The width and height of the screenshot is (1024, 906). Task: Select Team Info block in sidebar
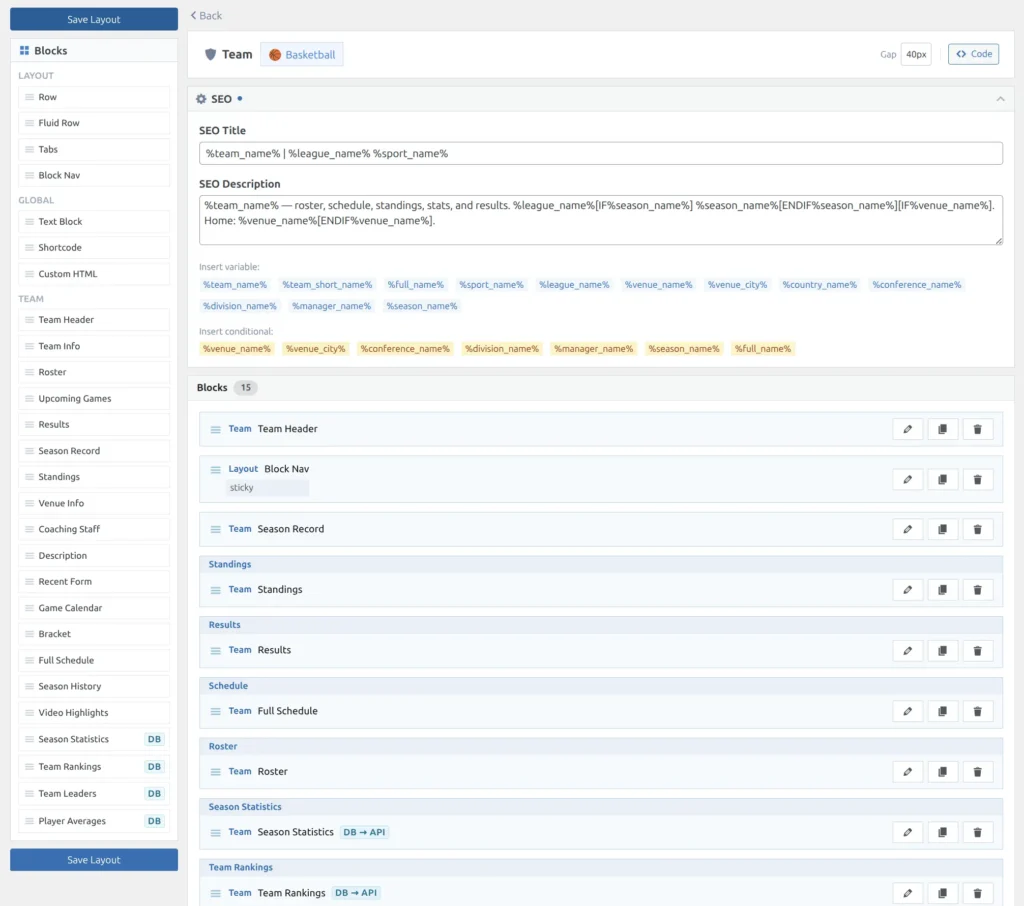point(94,346)
